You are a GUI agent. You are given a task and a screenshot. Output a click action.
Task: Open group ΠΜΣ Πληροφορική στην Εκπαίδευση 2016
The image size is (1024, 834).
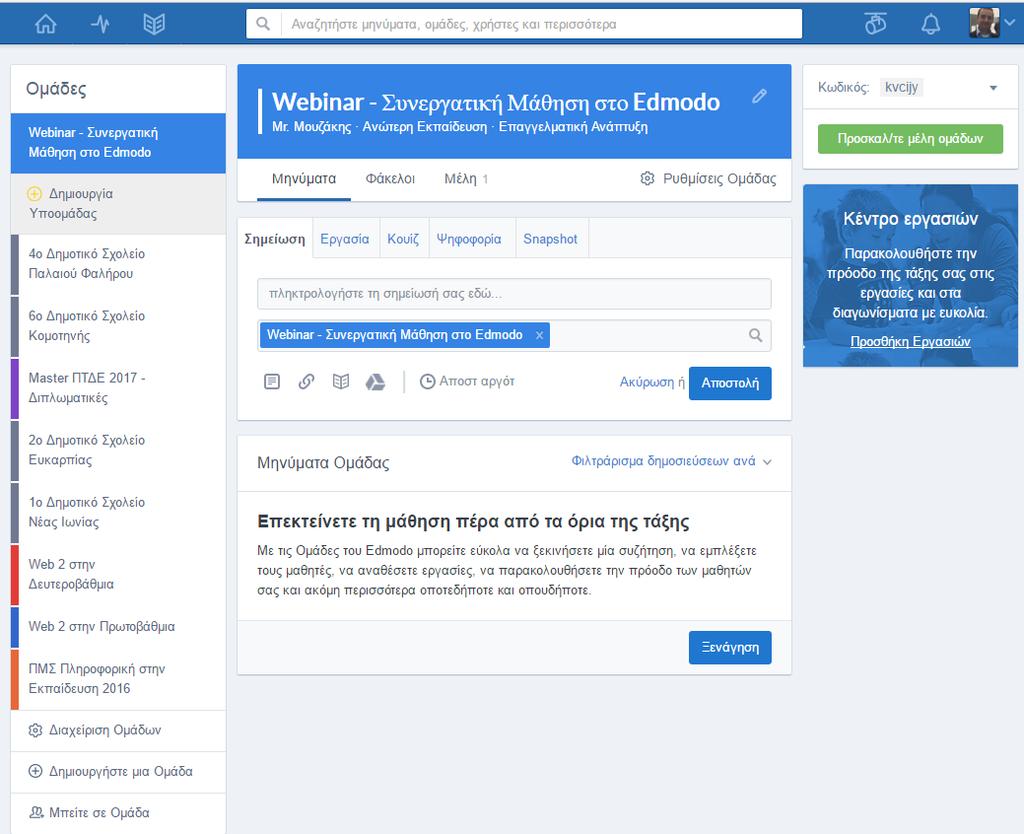click(x=118, y=679)
